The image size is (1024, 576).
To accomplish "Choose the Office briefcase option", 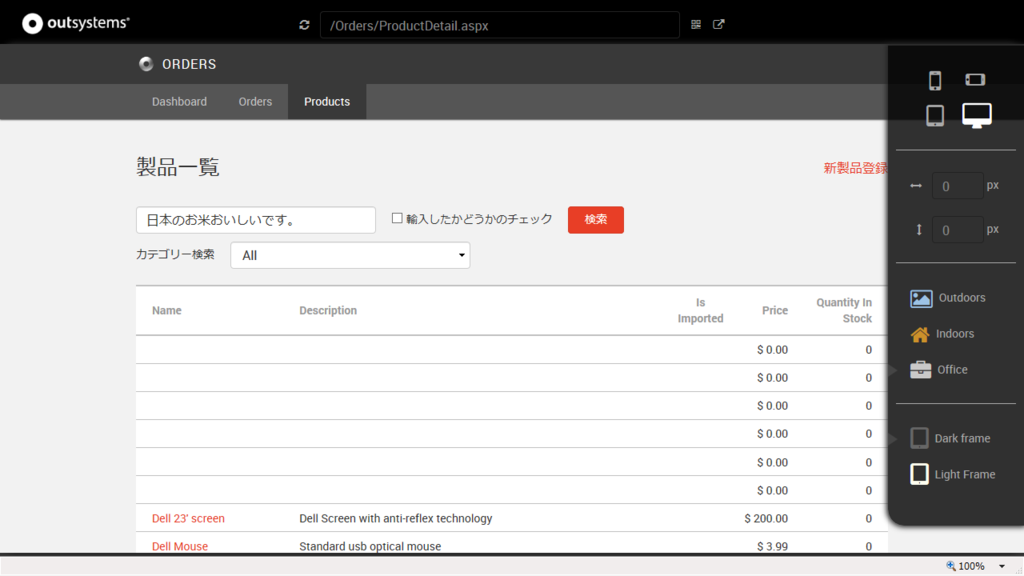I will [x=939, y=370].
